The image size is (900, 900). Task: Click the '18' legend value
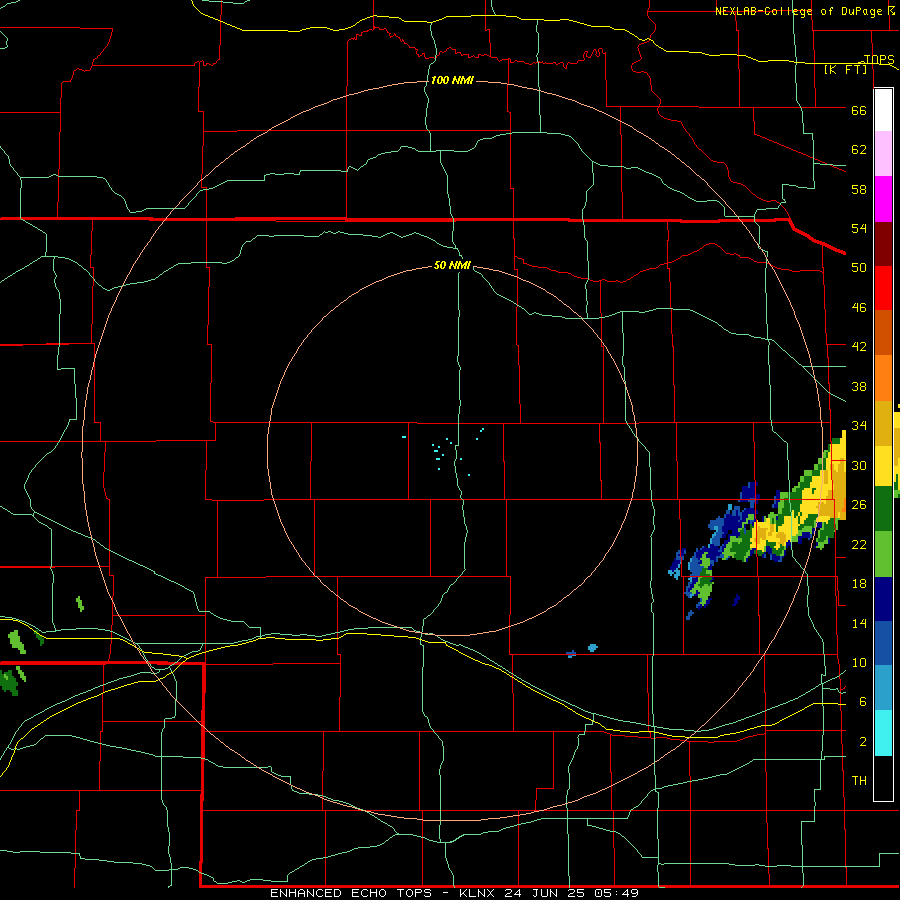tap(859, 584)
